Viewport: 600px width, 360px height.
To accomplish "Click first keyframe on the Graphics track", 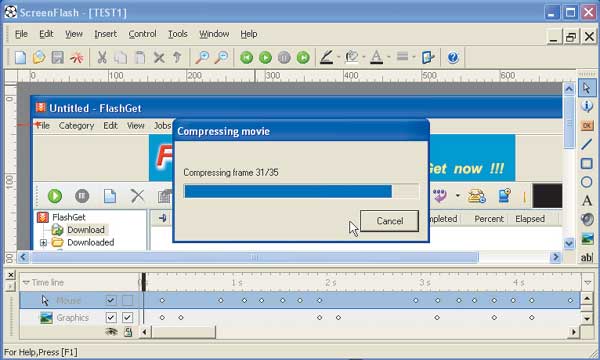I will pos(162,318).
